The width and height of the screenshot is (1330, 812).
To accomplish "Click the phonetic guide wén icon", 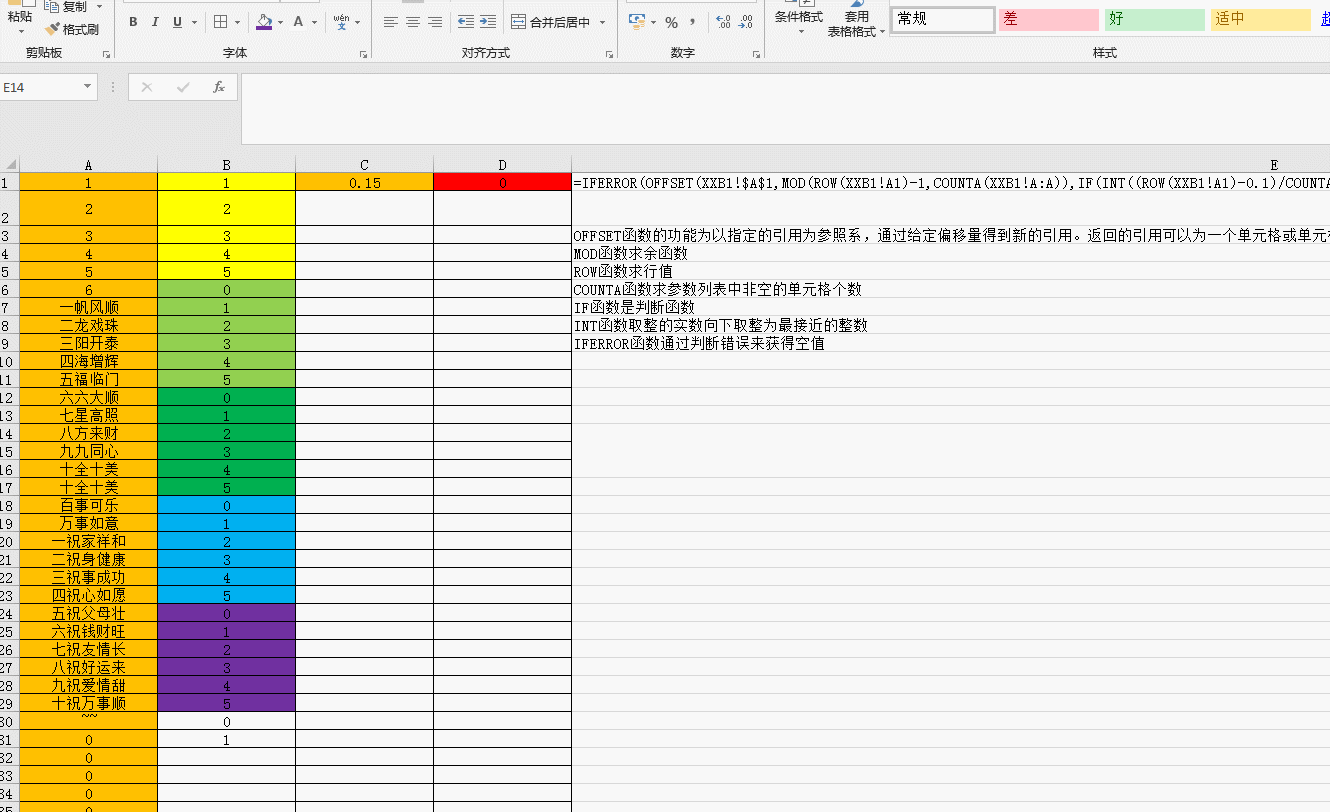I will [x=342, y=22].
